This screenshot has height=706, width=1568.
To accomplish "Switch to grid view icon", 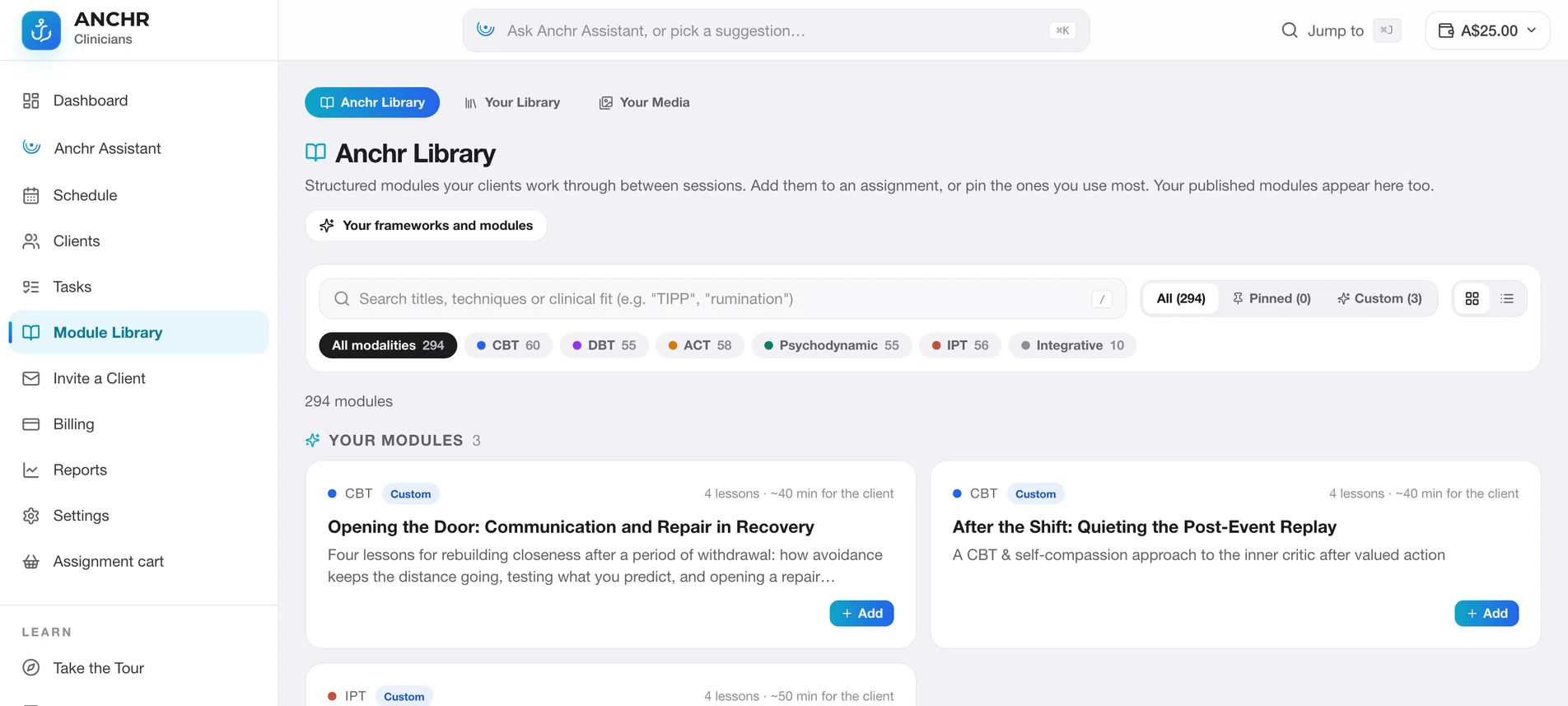I will [x=1472, y=298].
